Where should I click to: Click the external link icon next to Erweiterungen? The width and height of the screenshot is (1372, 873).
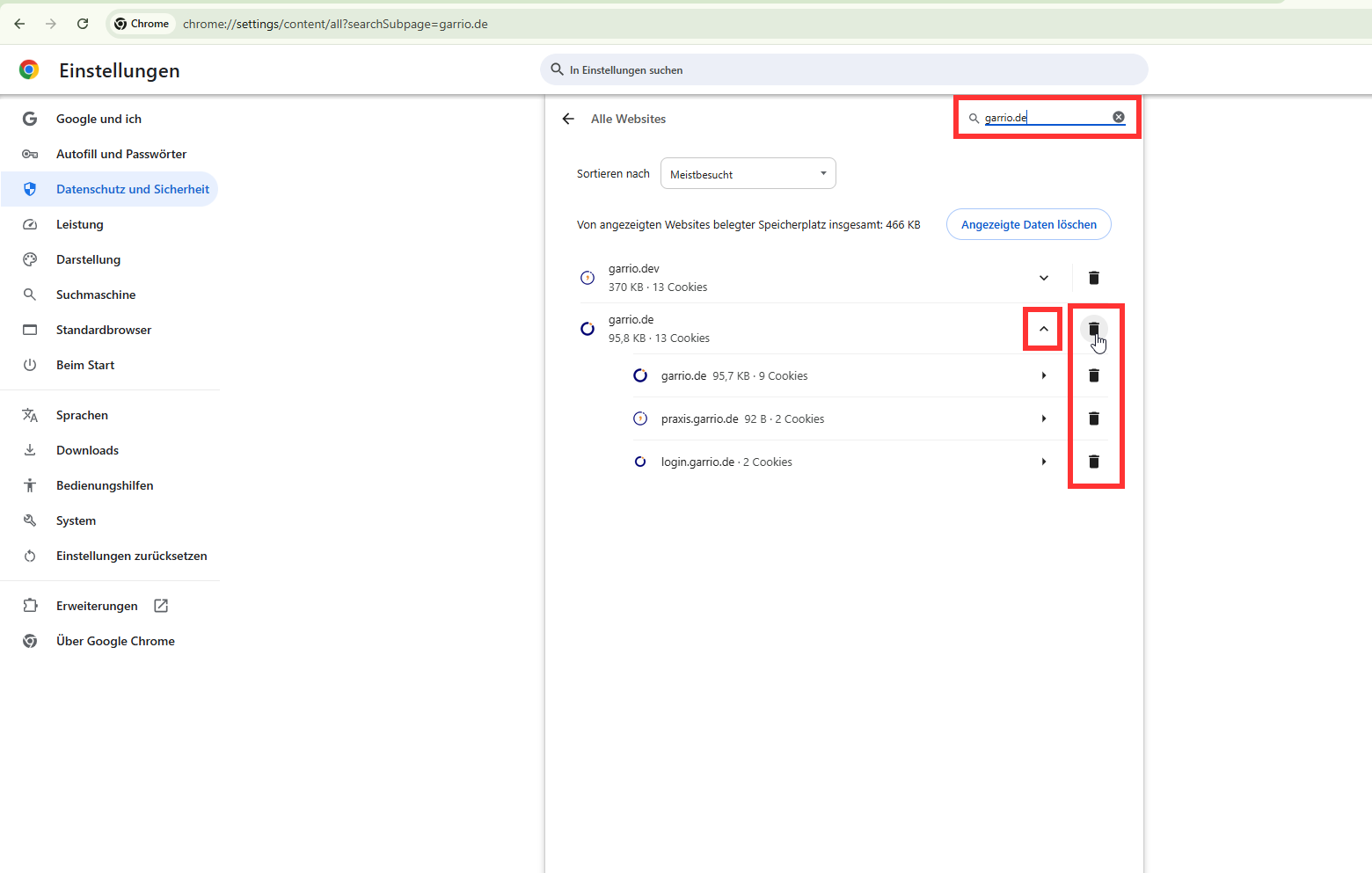coord(161,606)
